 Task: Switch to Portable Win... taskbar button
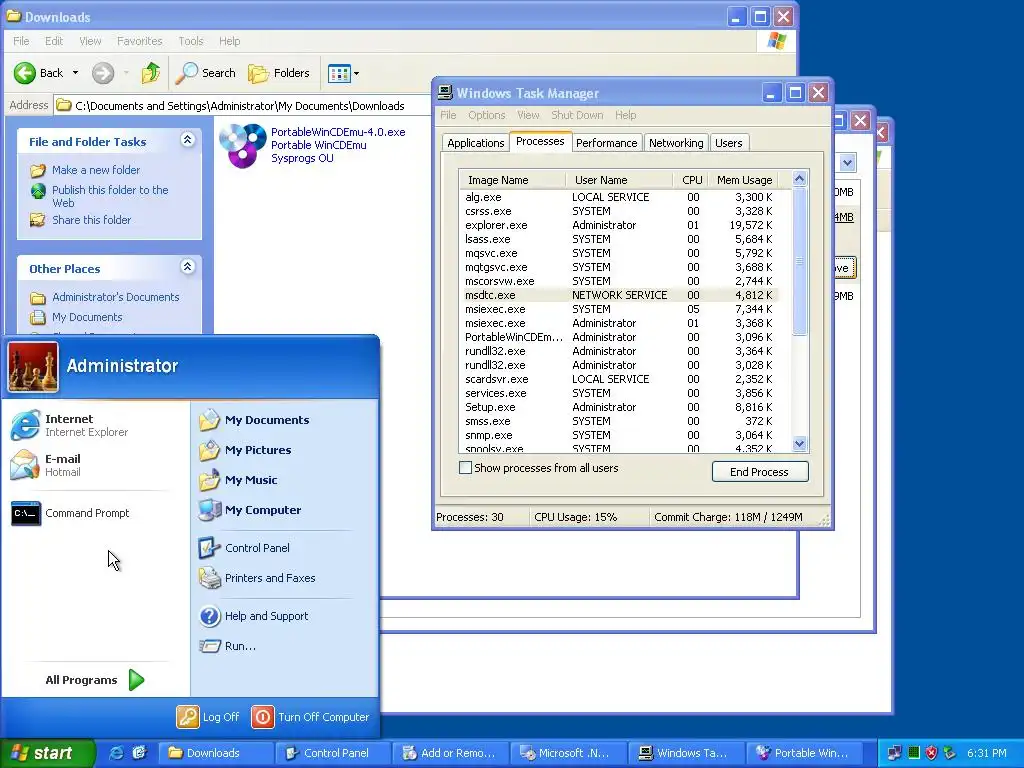point(803,753)
